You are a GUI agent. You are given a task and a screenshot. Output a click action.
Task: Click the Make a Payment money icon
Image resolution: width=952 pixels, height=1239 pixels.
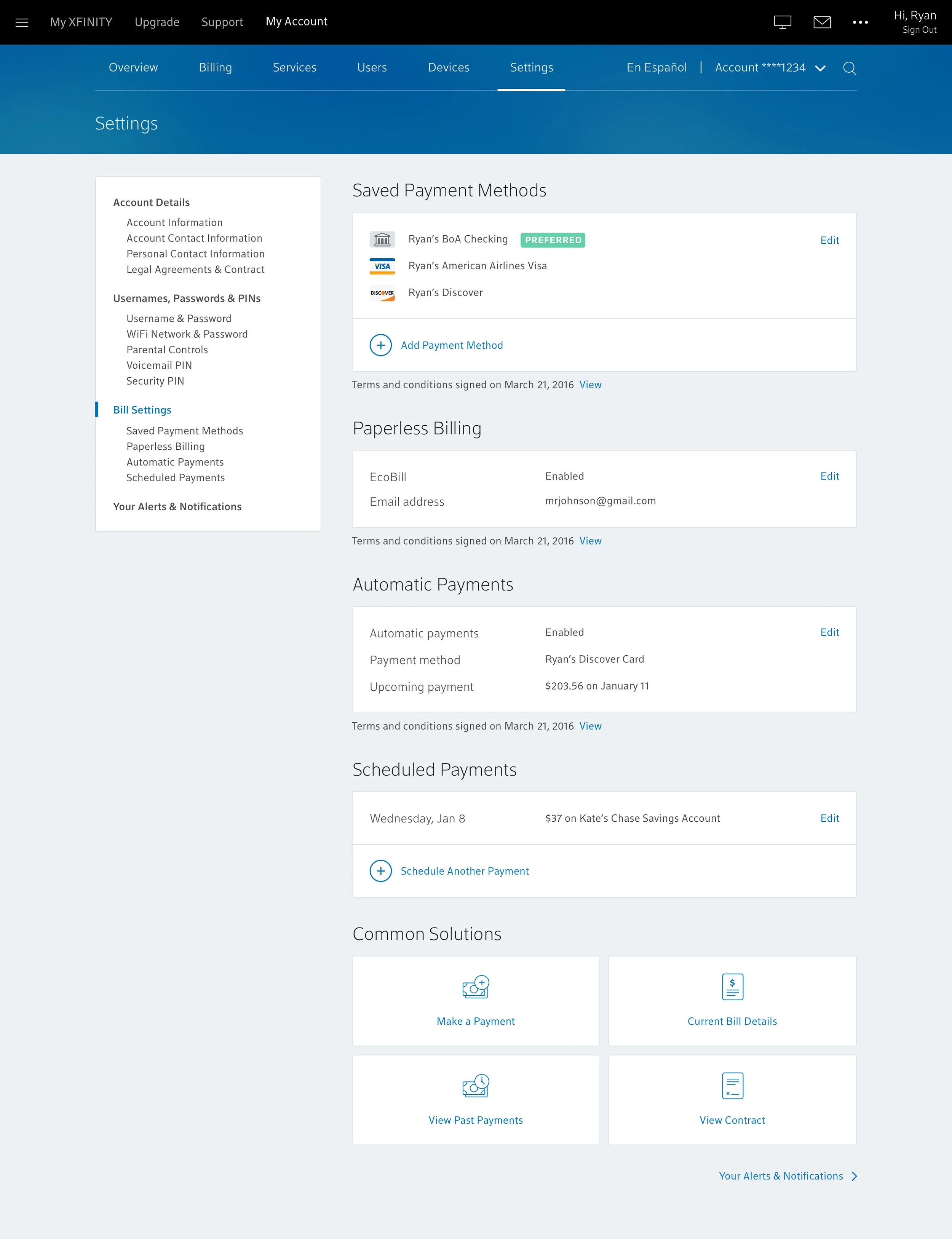pos(476,986)
